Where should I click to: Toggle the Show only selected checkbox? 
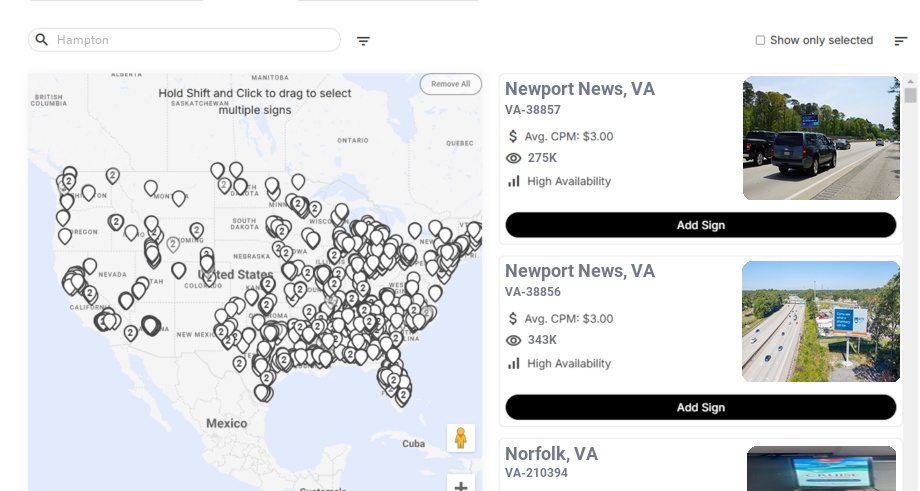tap(760, 41)
